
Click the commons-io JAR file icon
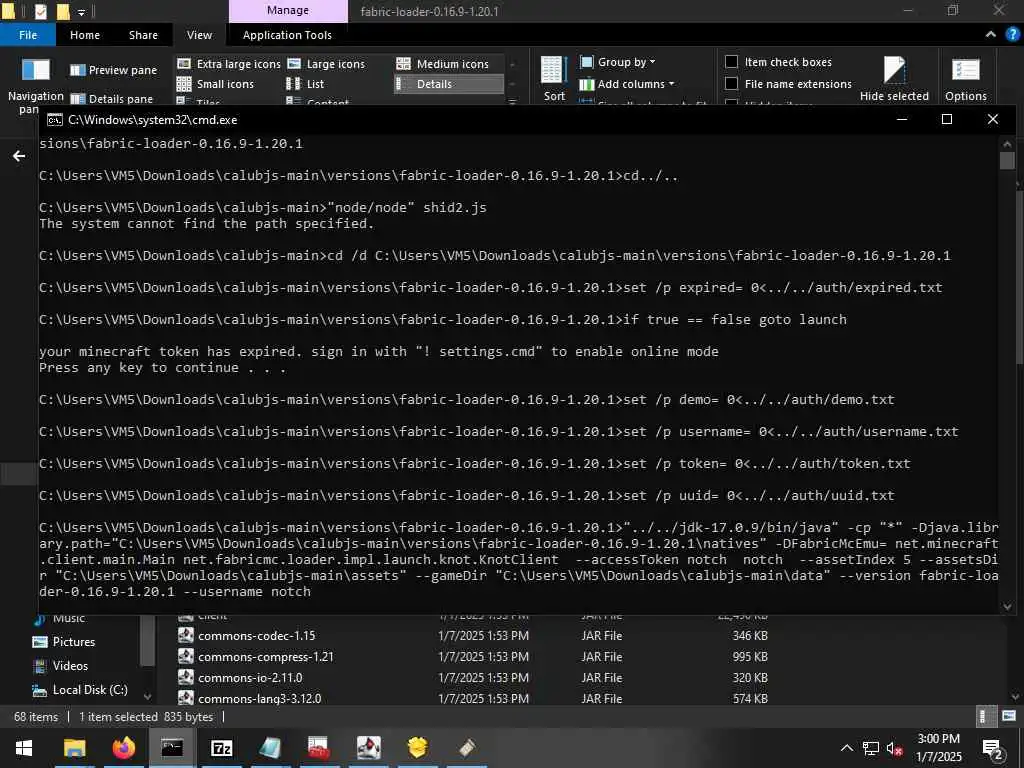(186, 677)
